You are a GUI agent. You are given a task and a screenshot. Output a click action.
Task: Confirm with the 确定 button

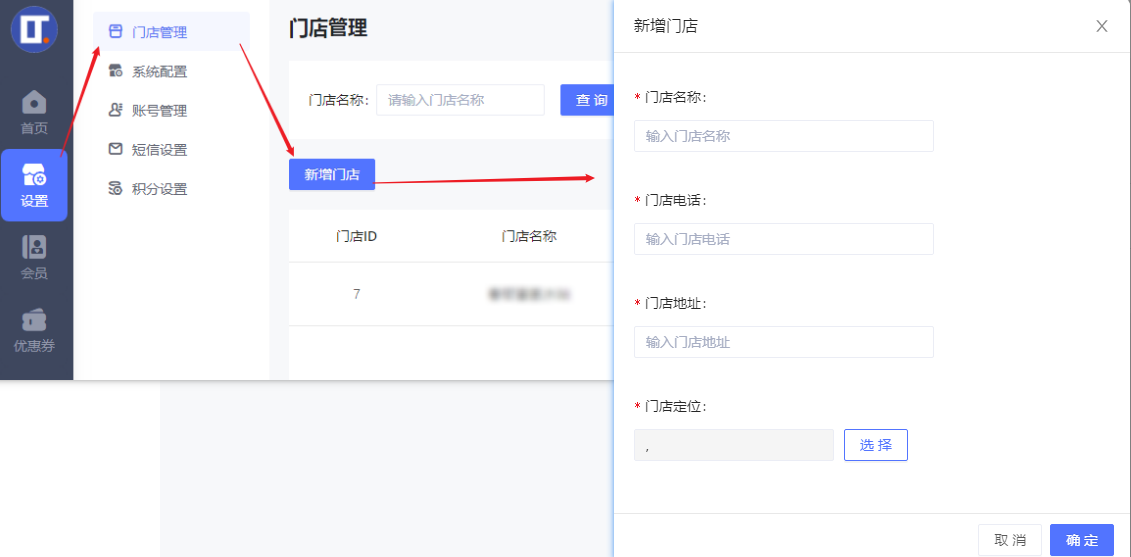coord(1082,540)
